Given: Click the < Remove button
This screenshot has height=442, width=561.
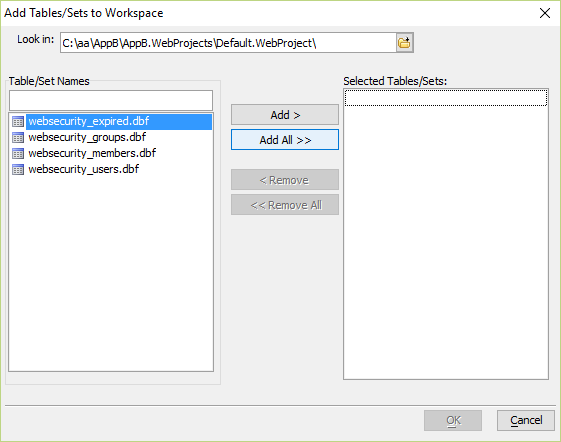Looking at the screenshot, I should tap(285, 180).
